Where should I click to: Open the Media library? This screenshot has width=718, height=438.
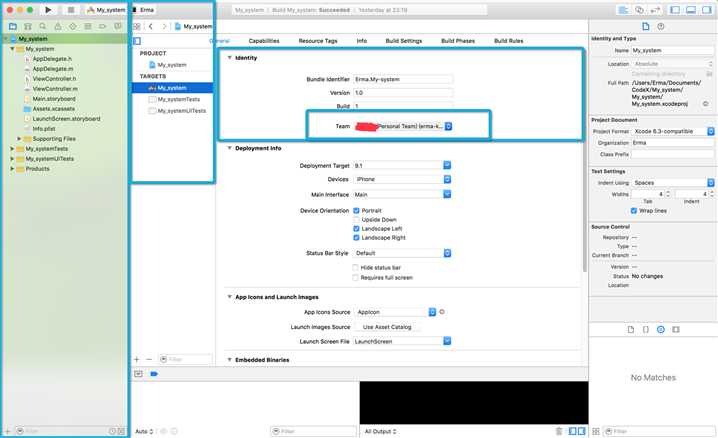pyautogui.click(x=676, y=330)
